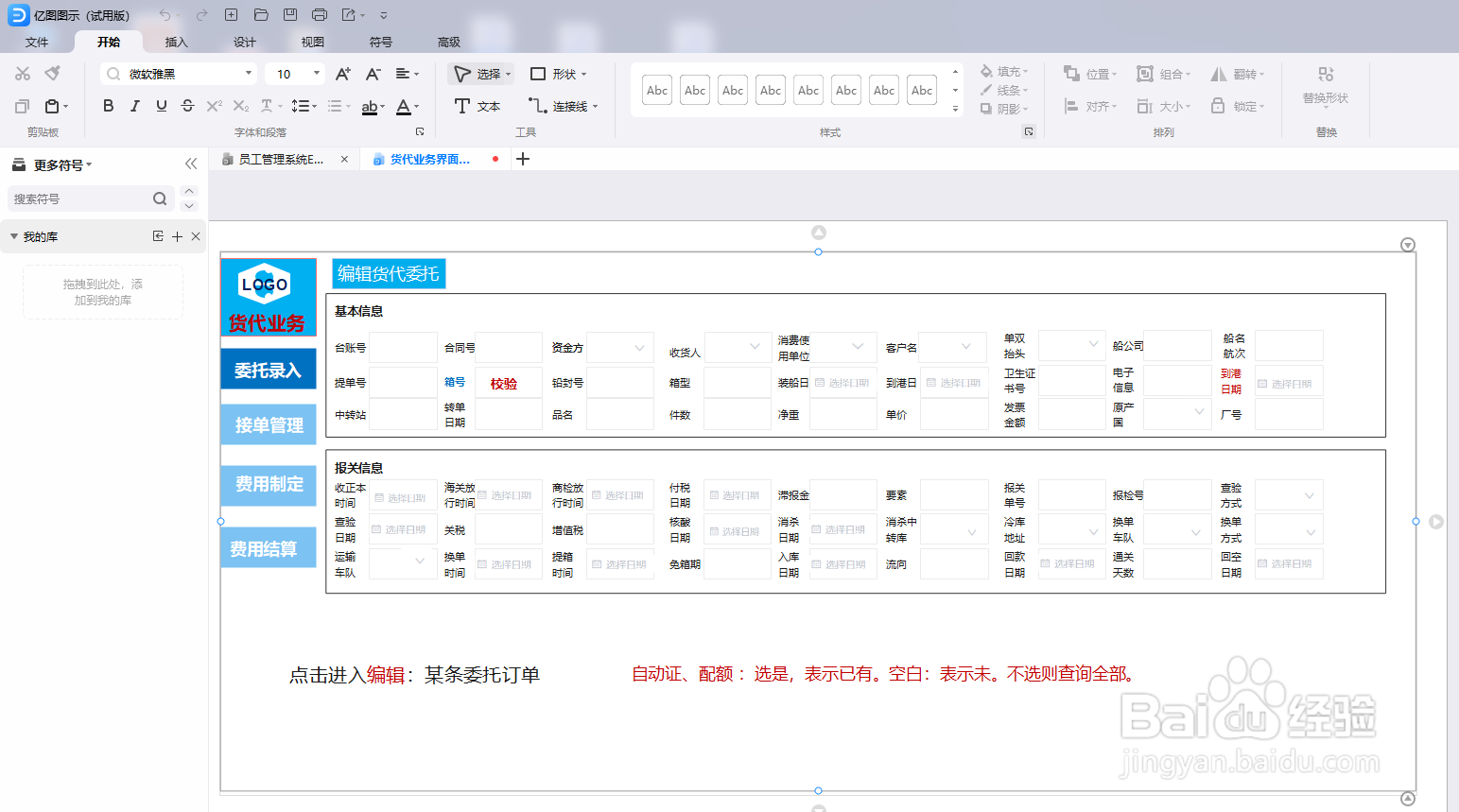Click the Redo arrow in title bar
This screenshot has height=812, width=1459.
(x=201, y=15)
